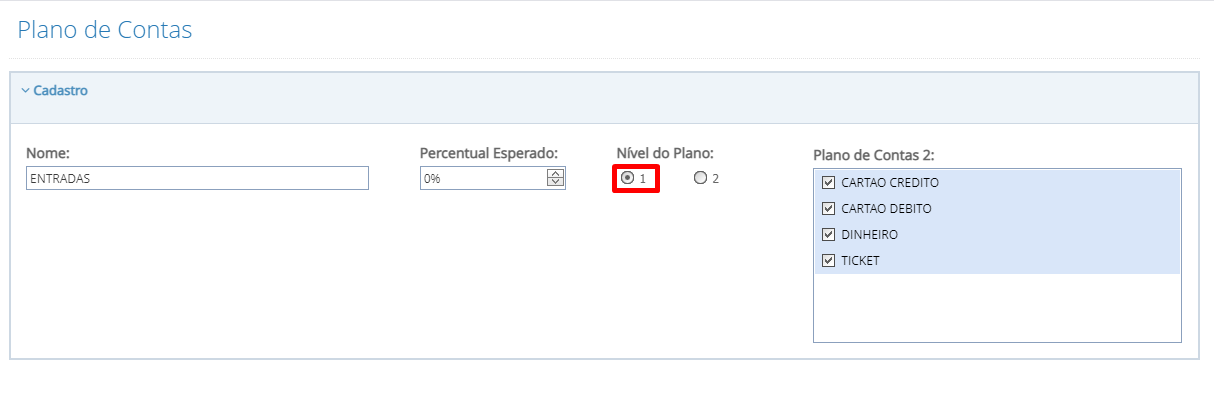1214x401 pixels.
Task: Select Nível do Plano option 1
Action: (x=627, y=178)
